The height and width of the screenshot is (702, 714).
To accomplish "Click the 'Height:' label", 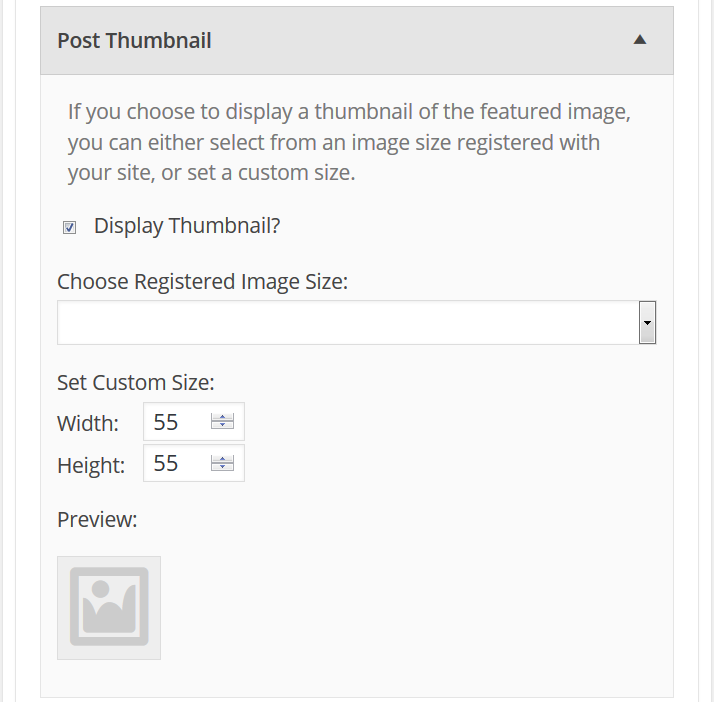I will click(91, 465).
